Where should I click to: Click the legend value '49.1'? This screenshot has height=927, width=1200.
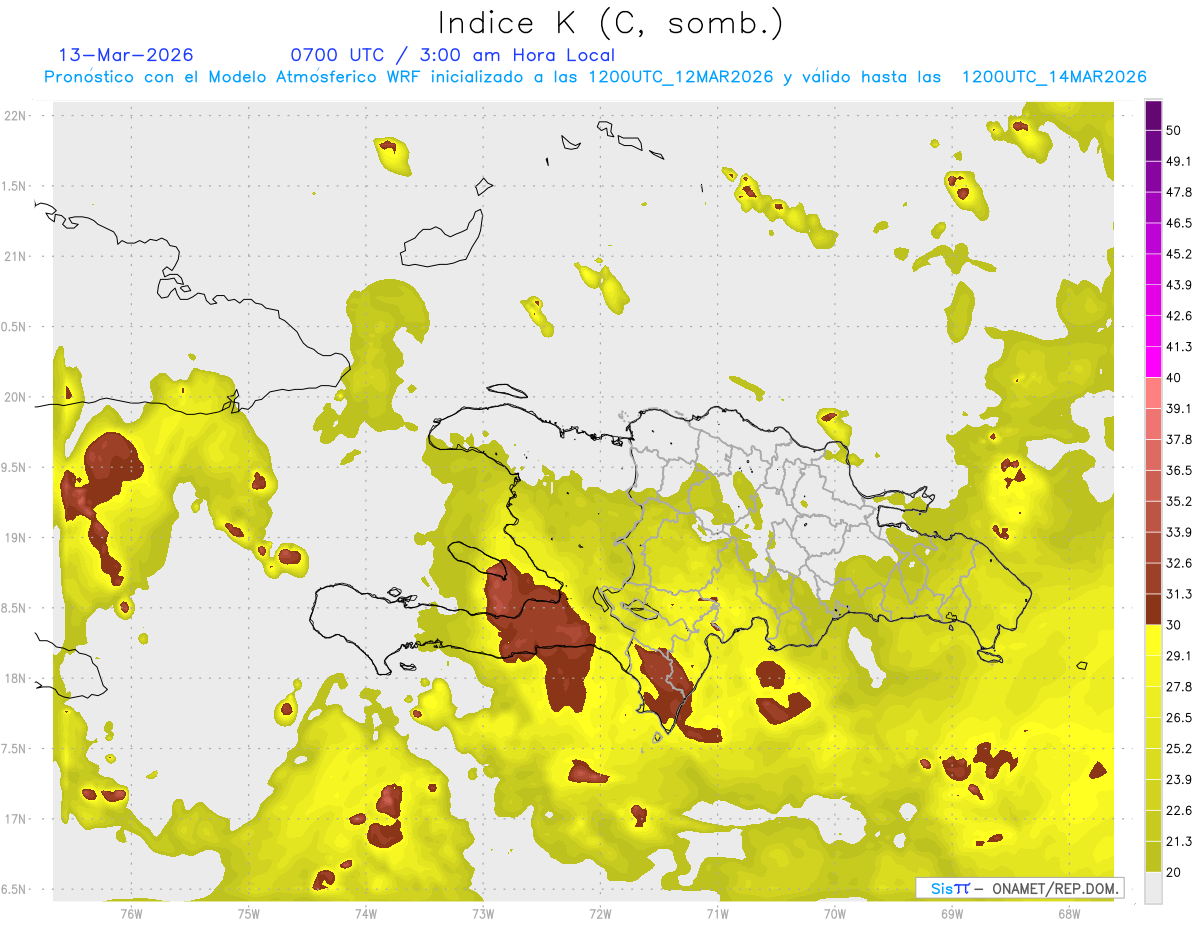[1179, 161]
